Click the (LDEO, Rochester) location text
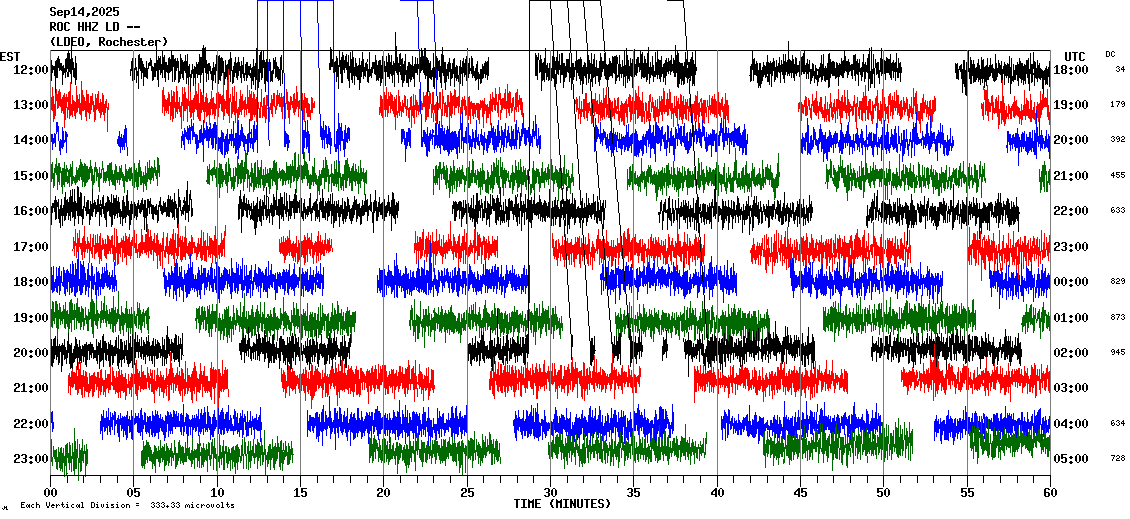 [109, 42]
